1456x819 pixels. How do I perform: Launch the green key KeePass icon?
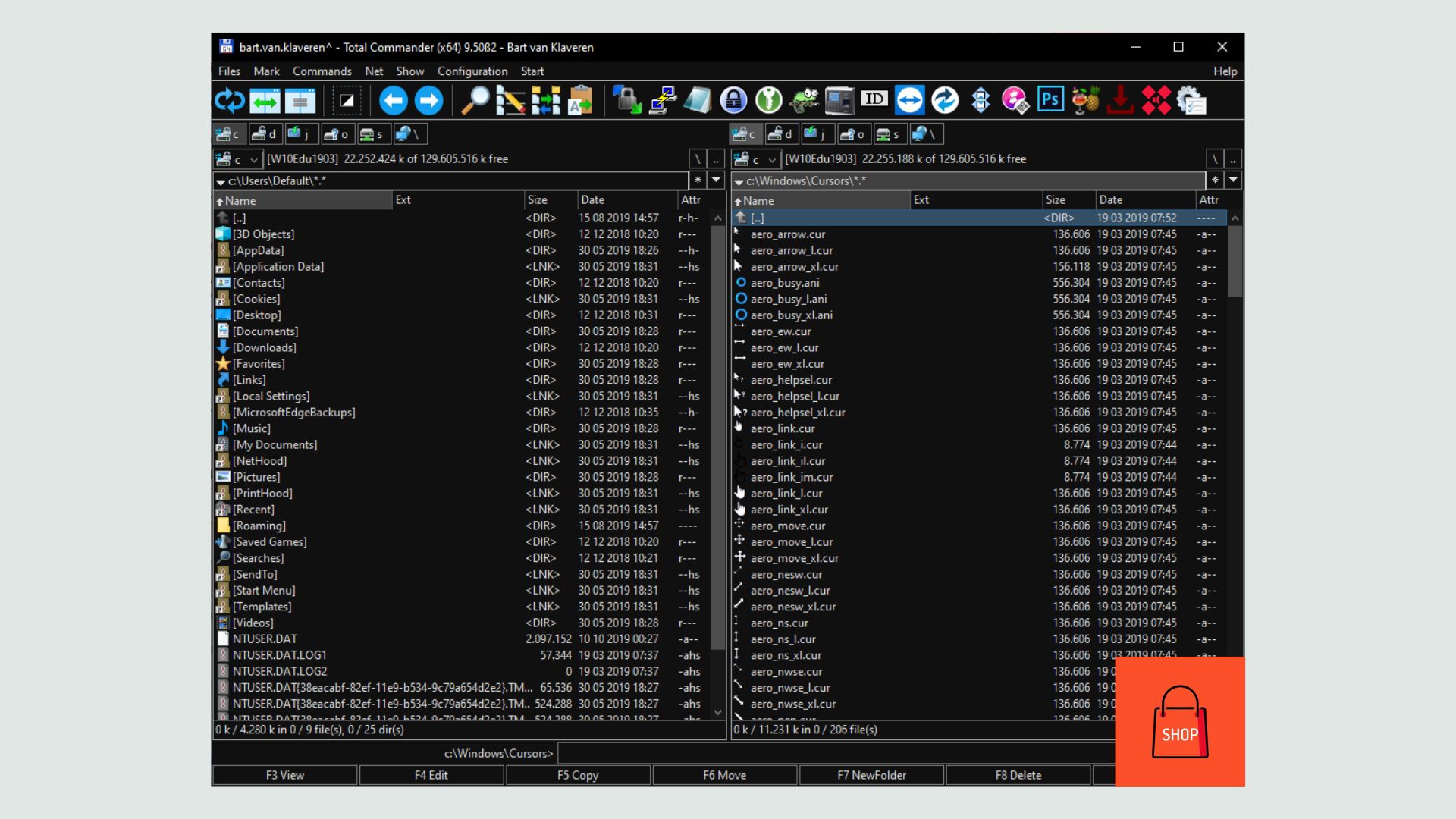768,100
